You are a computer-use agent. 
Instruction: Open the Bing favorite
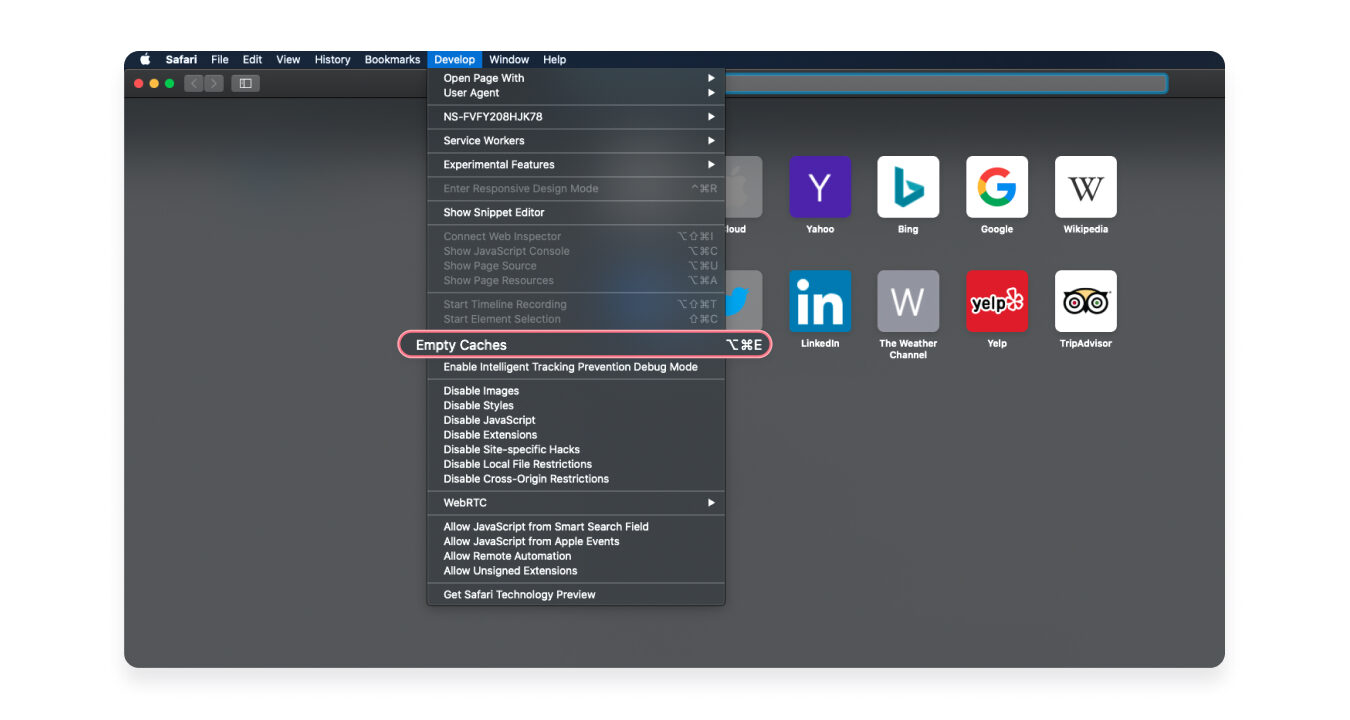coord(908,187)
